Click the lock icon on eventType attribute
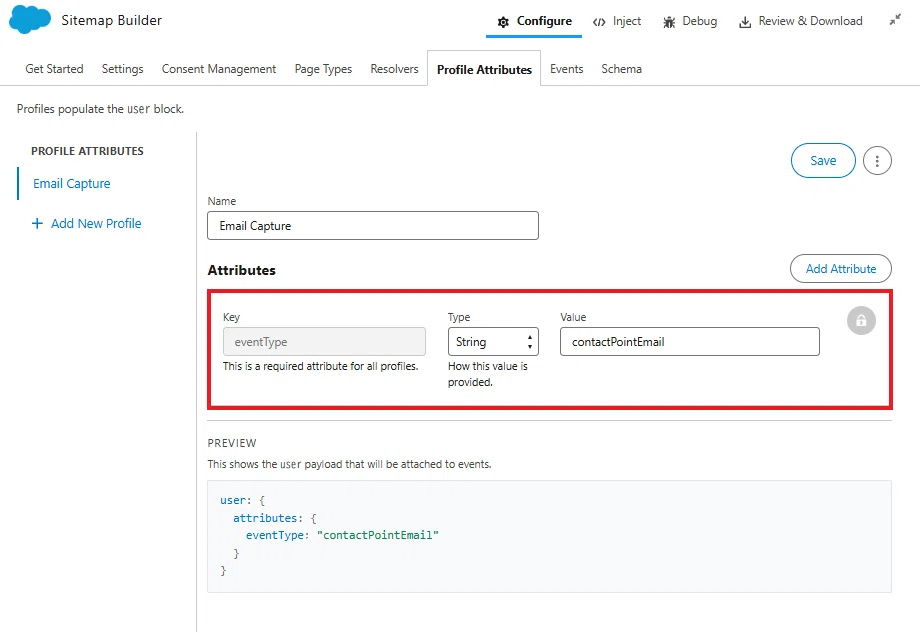920x633 pixels. coord(861,321)
